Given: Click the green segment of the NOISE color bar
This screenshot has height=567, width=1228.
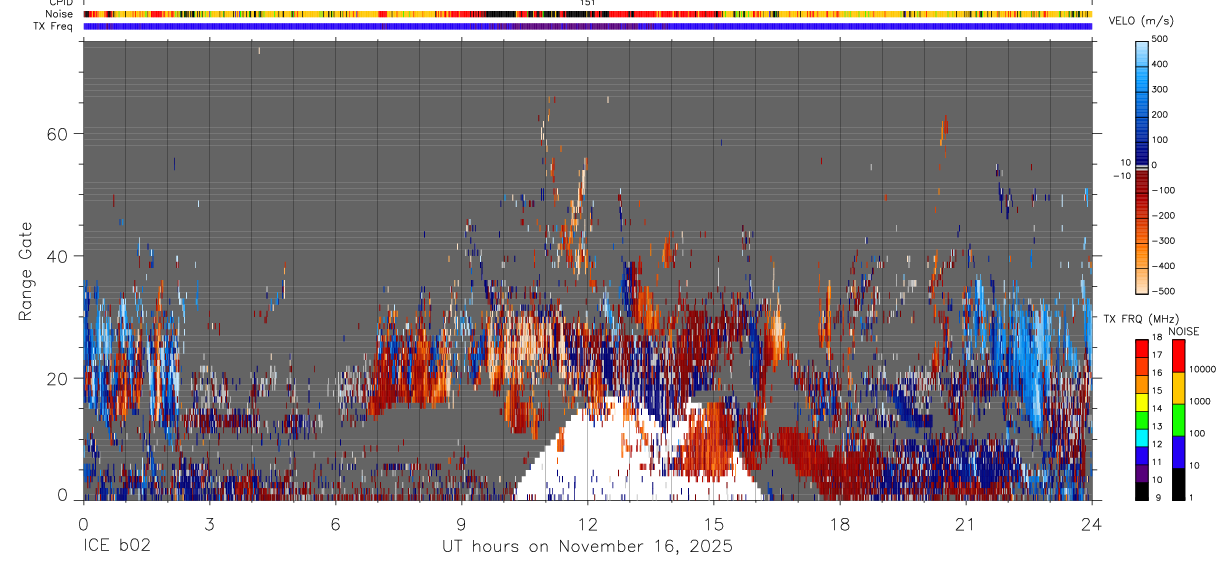Looking at the screenshot, I should (x=1179, y=419).
